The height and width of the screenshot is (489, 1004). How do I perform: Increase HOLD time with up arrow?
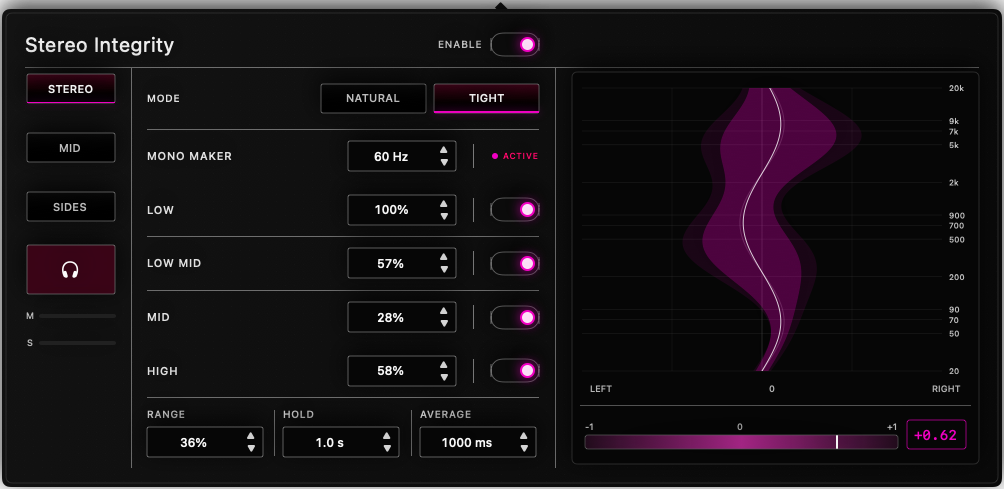click(387, 437)
